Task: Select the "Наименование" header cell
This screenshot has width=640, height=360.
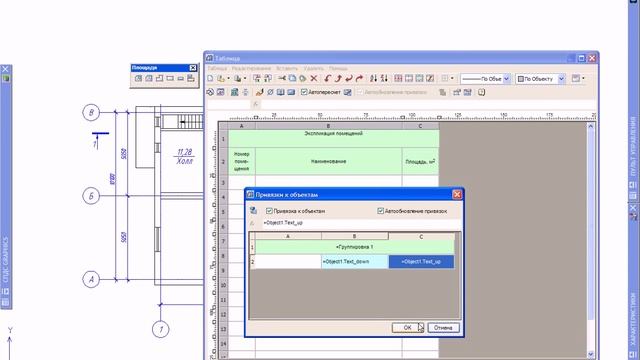Action: [x=329, y=162]
